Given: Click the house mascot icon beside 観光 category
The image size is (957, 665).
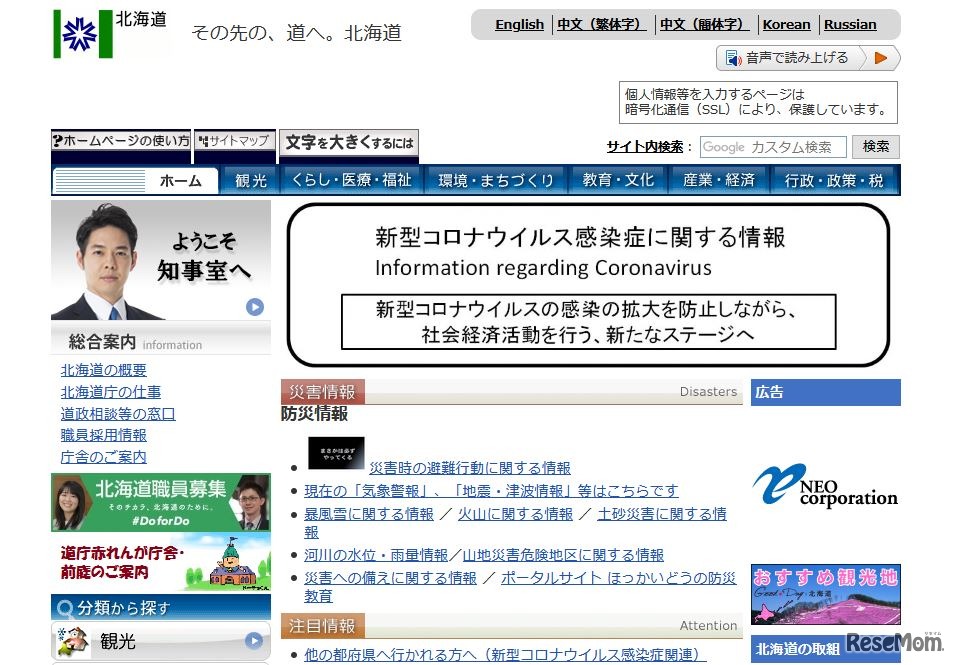Looking at the screenshot, I should pyautogui.click(x=72, y=641).
